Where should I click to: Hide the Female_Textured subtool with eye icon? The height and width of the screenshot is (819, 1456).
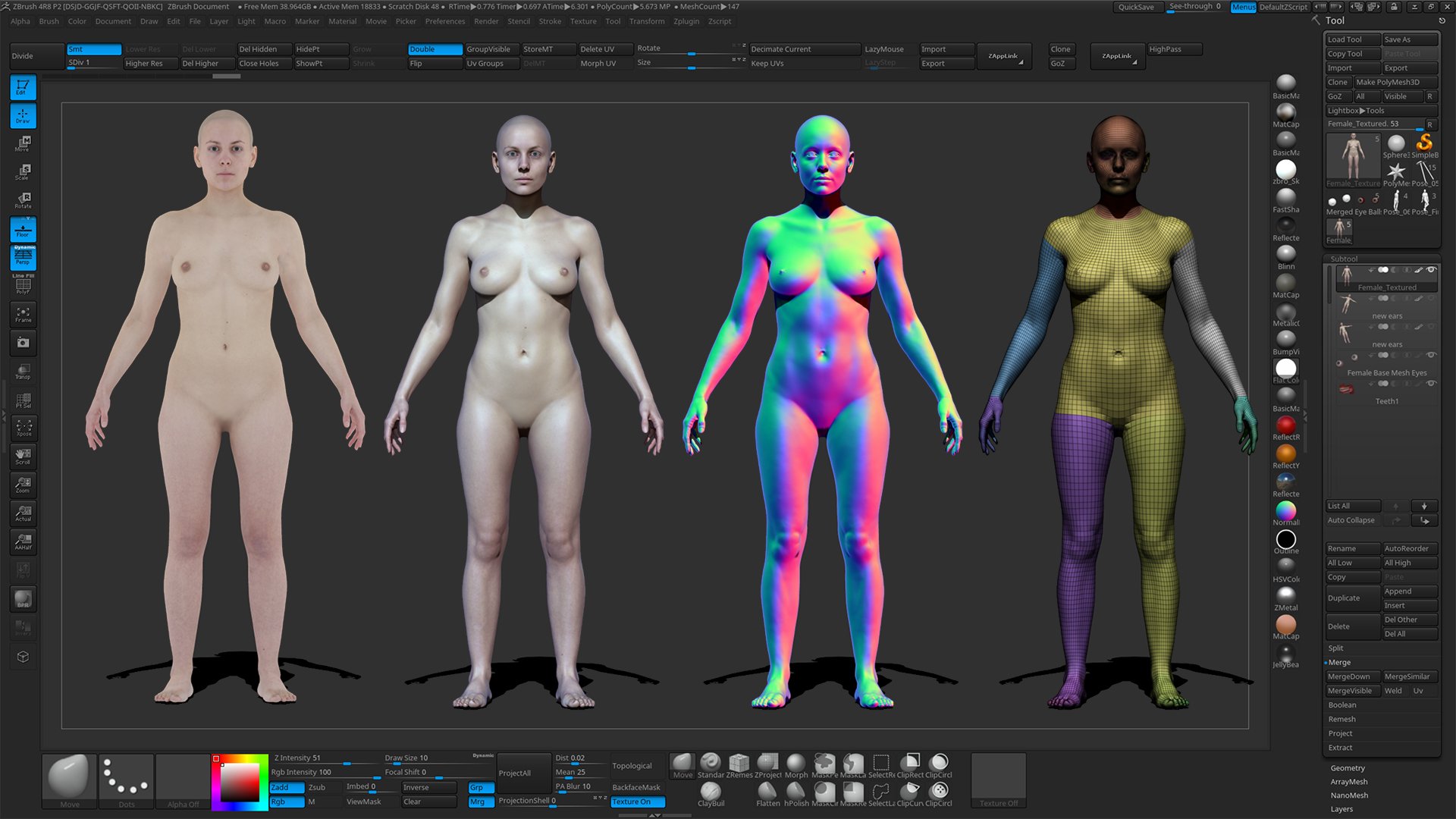(1431, 270)
